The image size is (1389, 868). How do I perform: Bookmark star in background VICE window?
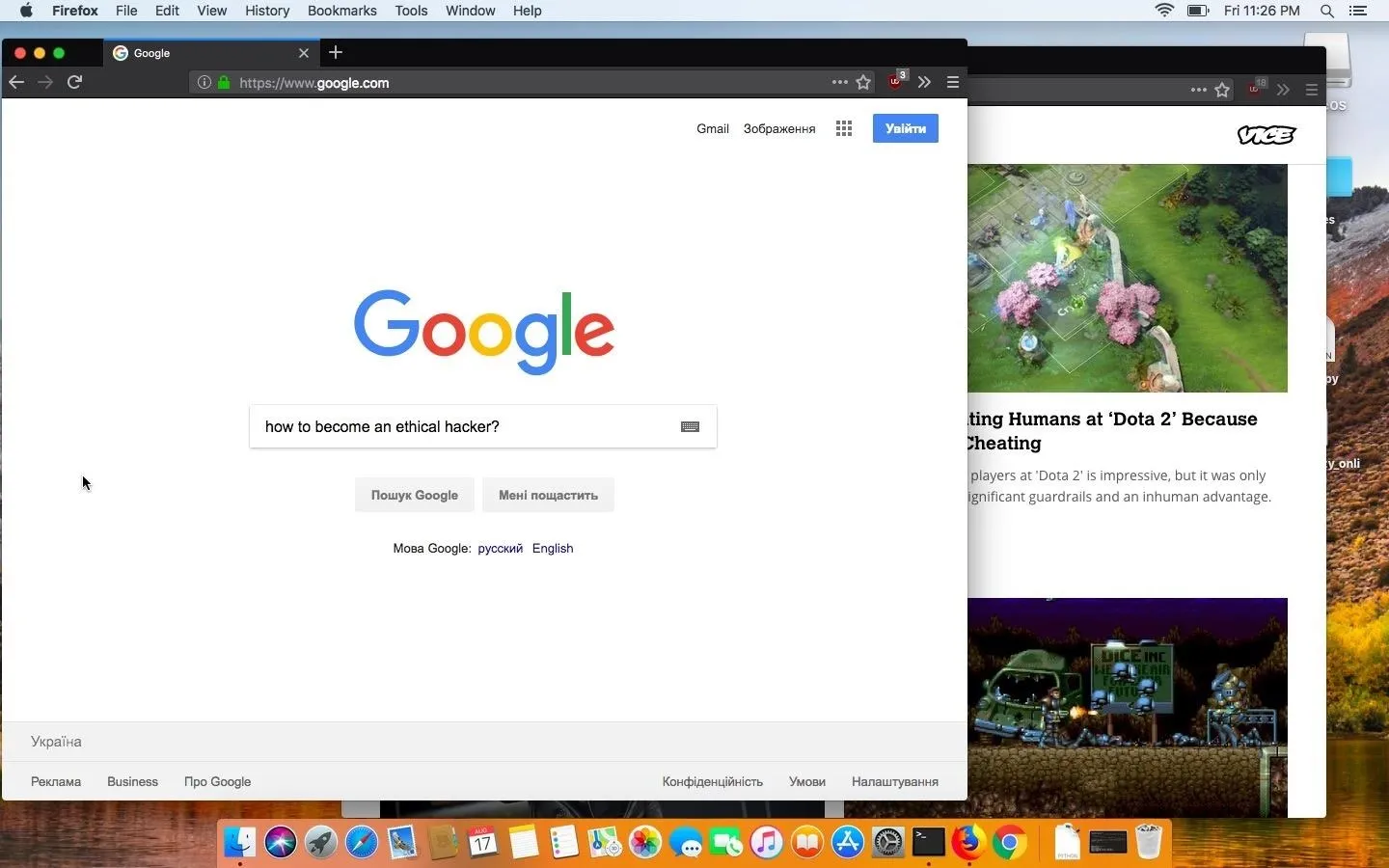pos(1223,90)
